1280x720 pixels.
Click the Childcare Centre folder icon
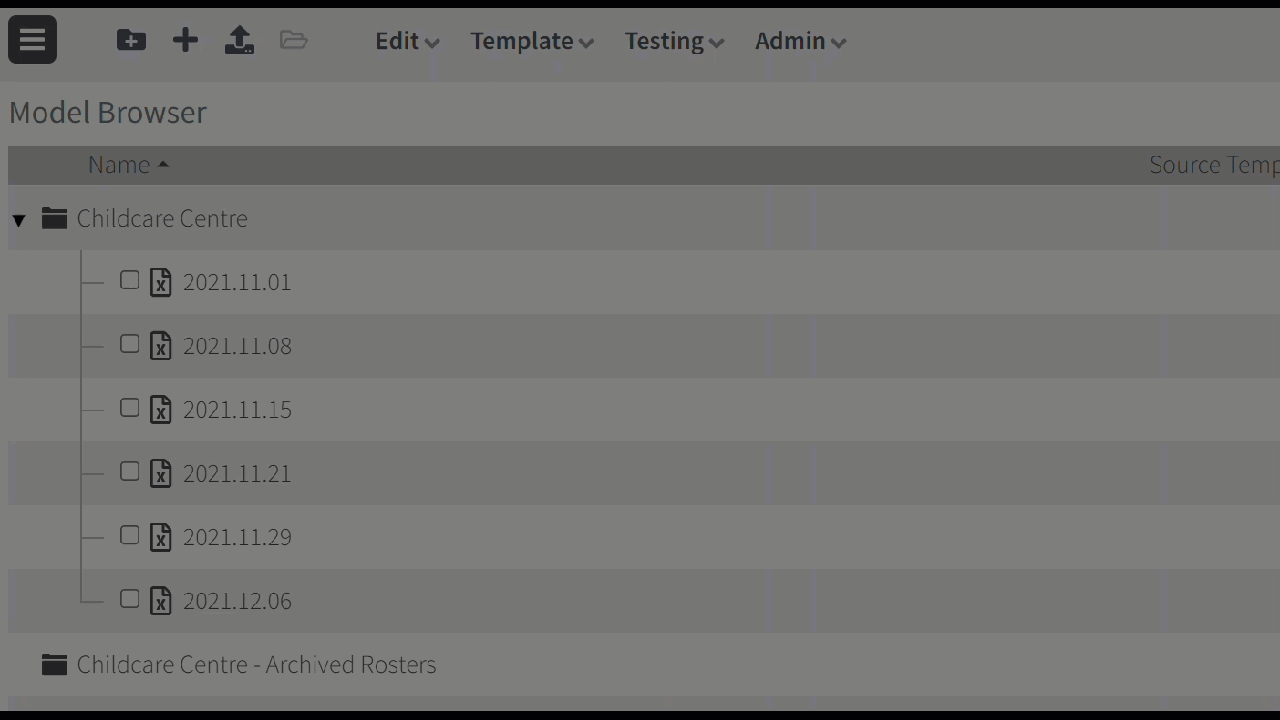pos(54,218)
